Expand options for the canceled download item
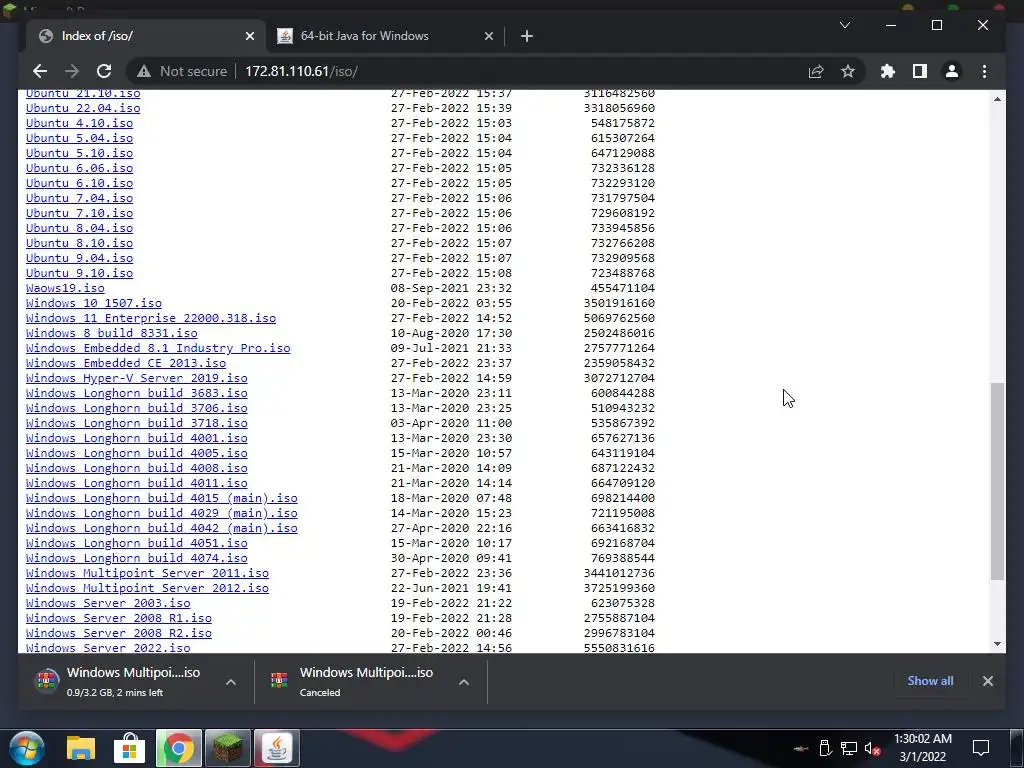The image size is (1024, 768). 464,682
